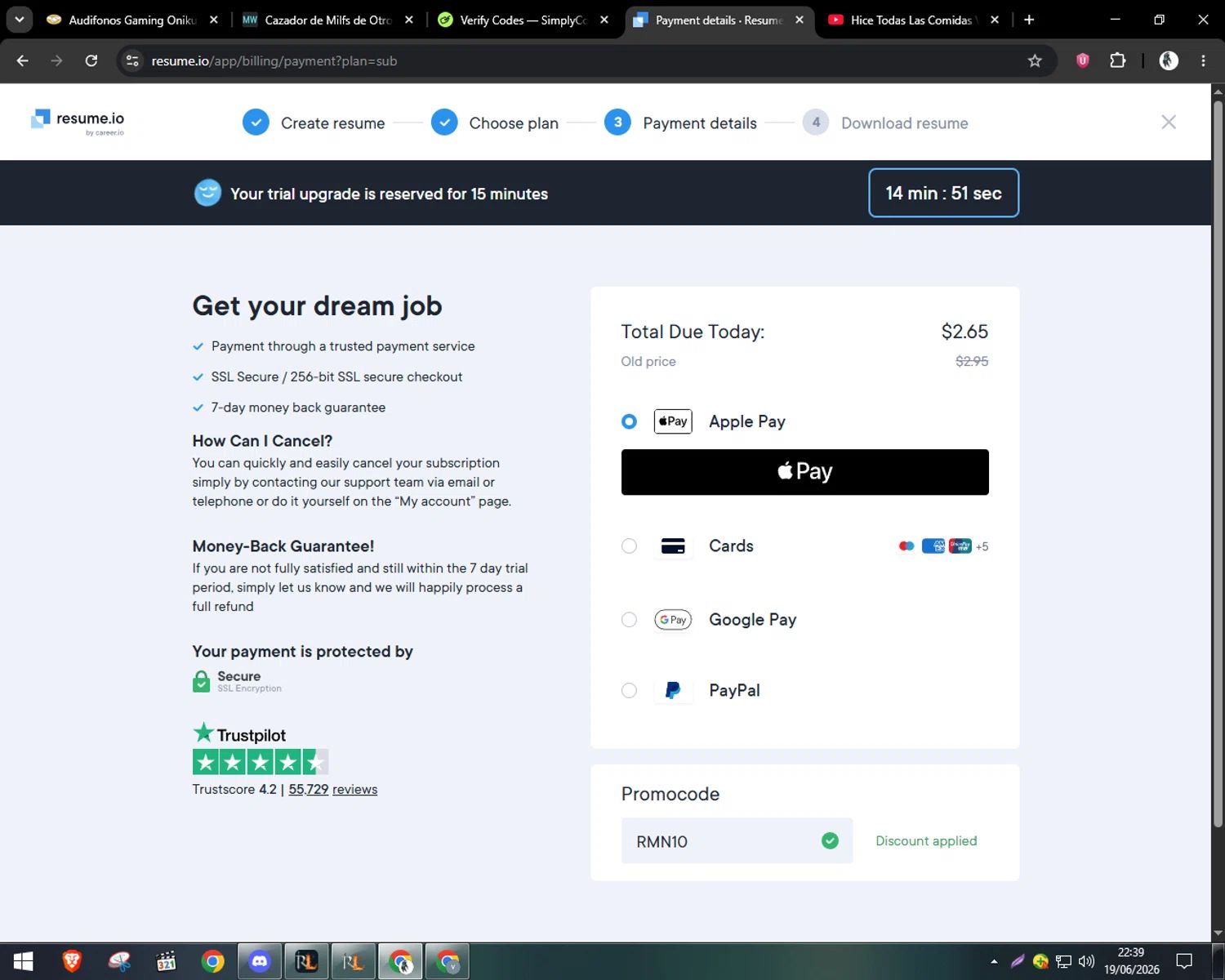1225x980 pixels.
Task: Close the Verify Codes tab
Action: pos(604,20)
